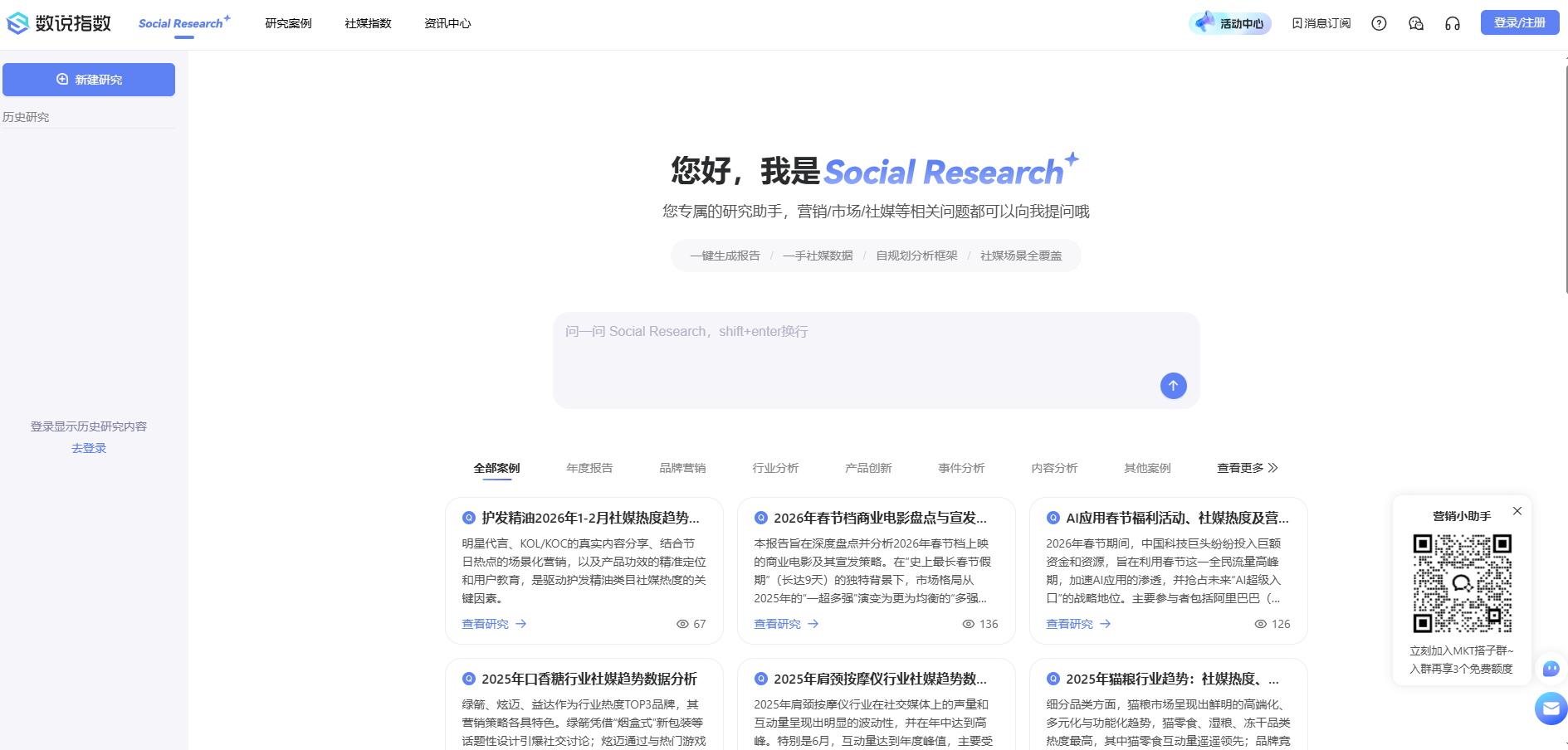1568x750 pixels.
Task: Click the headphones customer-service icon
Action: (x=1452, y=23)
